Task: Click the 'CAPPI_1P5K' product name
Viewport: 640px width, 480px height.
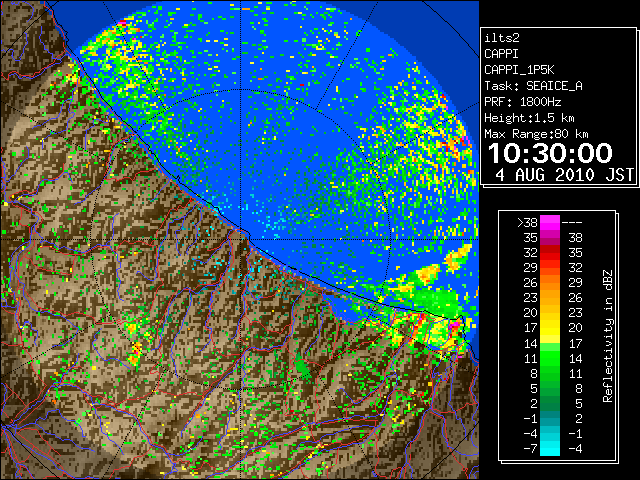Action: click(x=519, y=70)
